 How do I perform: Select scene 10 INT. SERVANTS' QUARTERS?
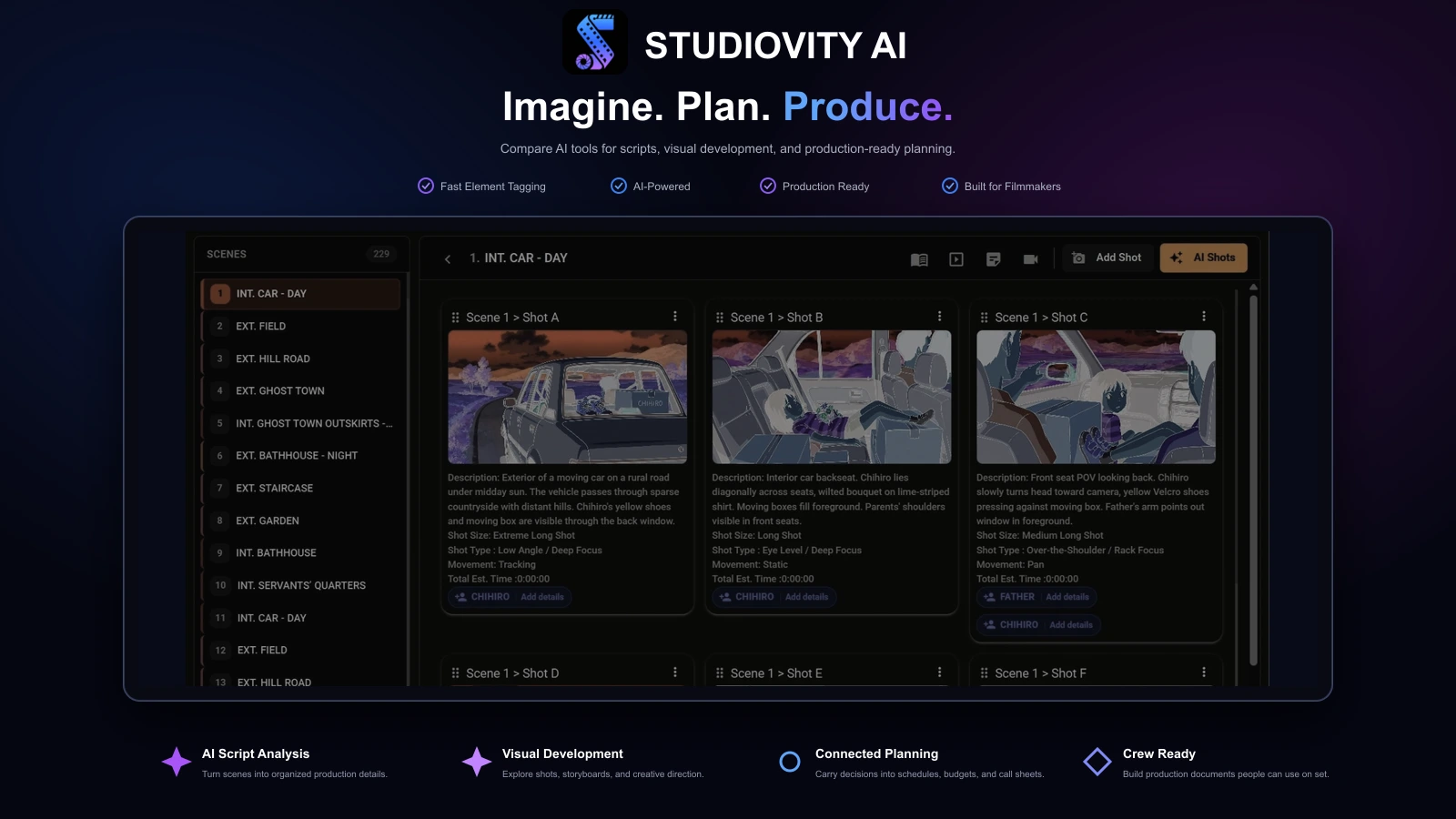click(x=300, y=585)
